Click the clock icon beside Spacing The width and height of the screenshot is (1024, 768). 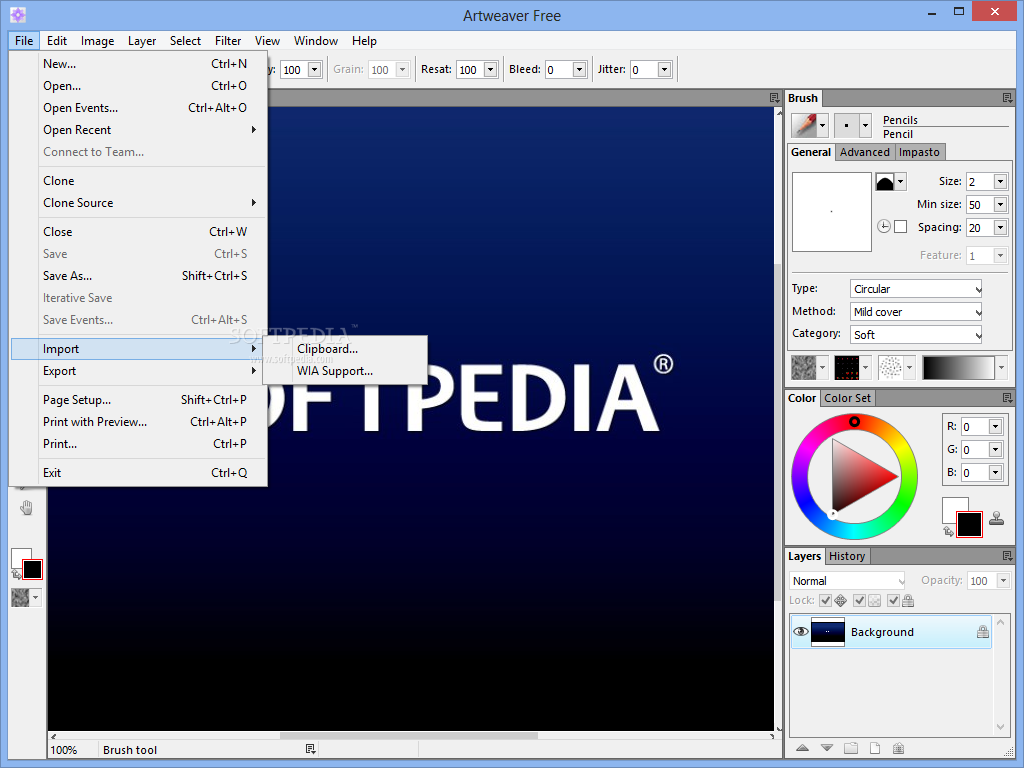tap(884, 227)
